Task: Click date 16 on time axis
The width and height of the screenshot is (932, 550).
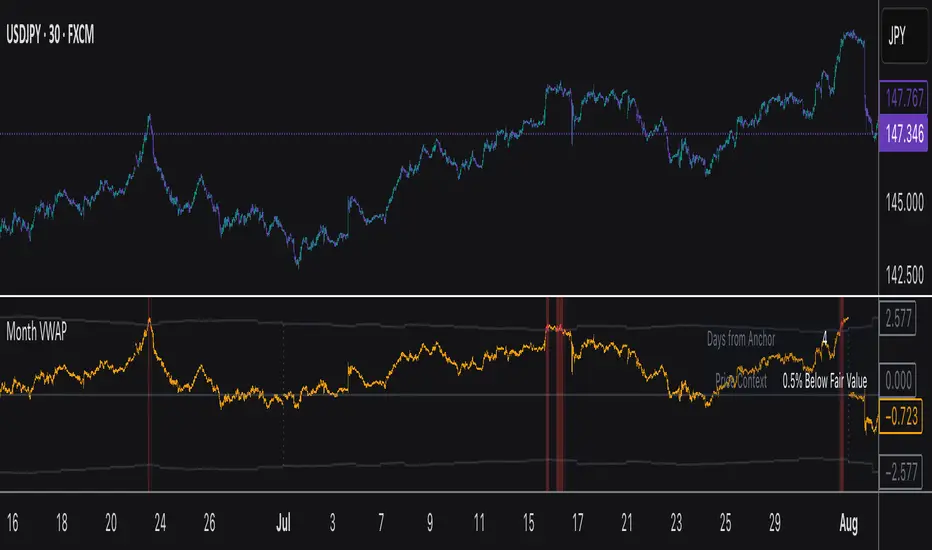Action: [x=12, y=523]
